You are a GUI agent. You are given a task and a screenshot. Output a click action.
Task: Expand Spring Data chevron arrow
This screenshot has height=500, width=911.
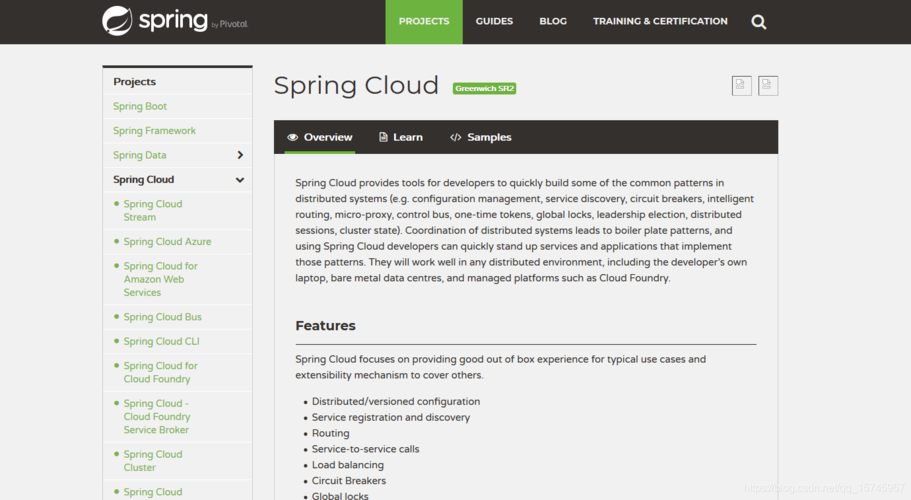(240, 155)
